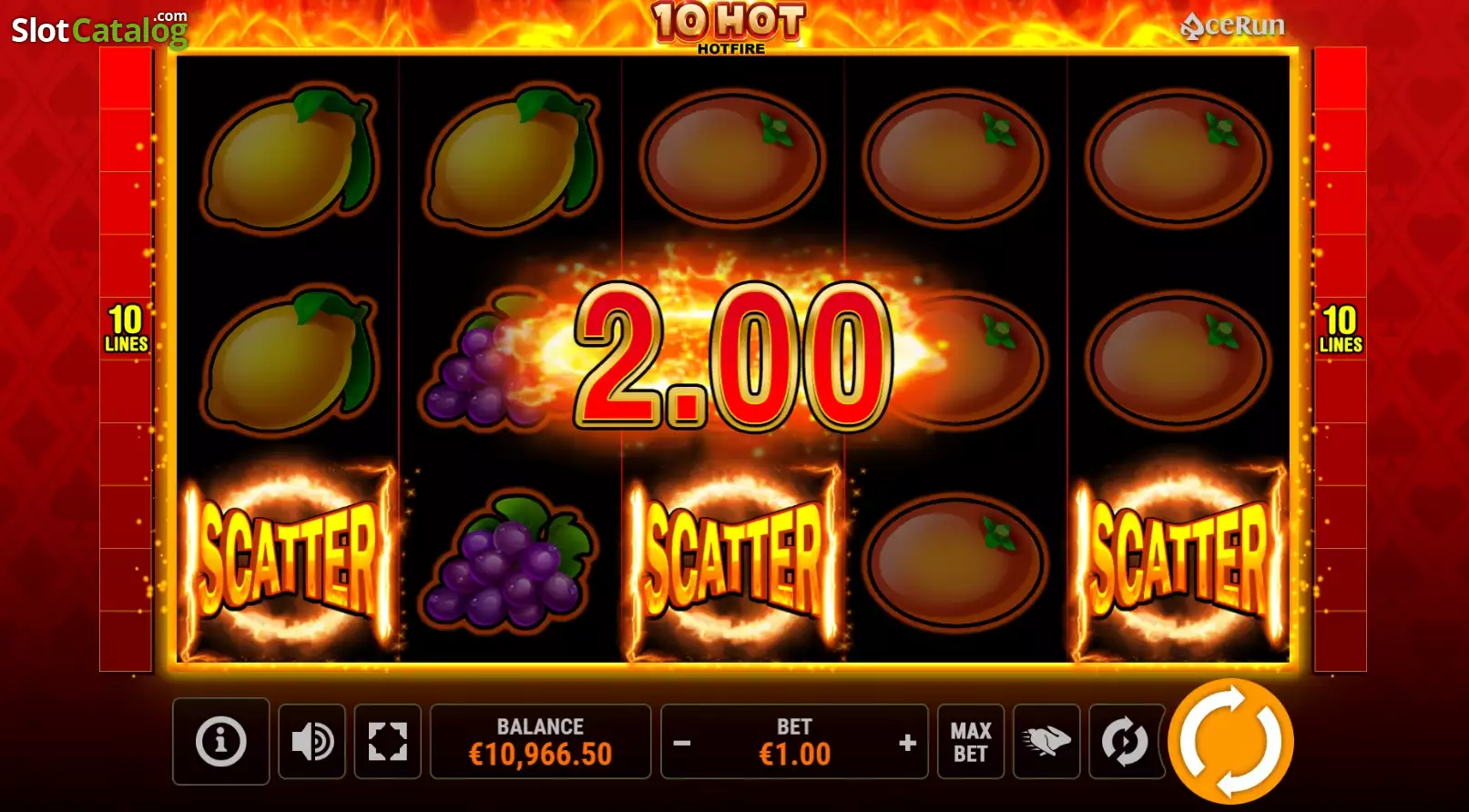Click the Scatter symbol on fifth reel

1179,560
